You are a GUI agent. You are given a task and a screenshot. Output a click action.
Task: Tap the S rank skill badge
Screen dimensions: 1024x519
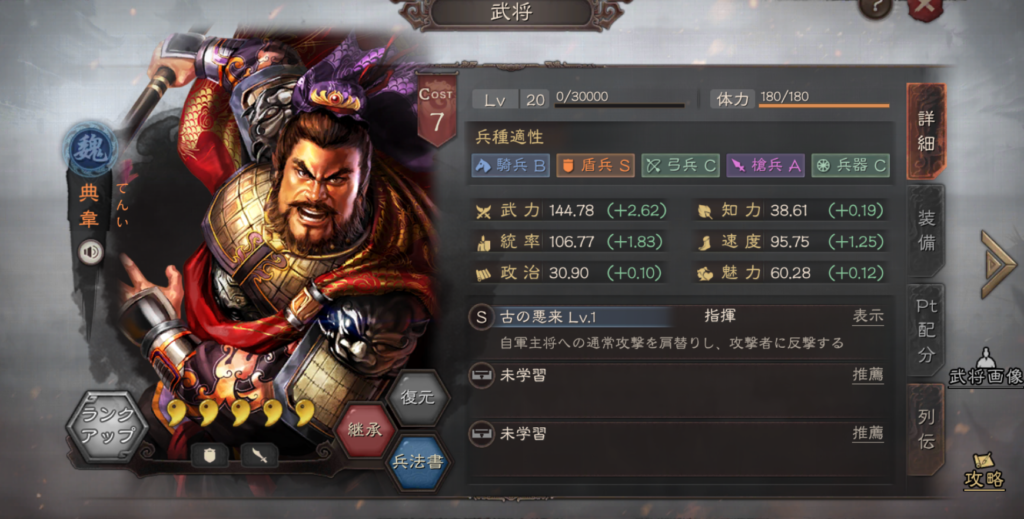point(481,317)
